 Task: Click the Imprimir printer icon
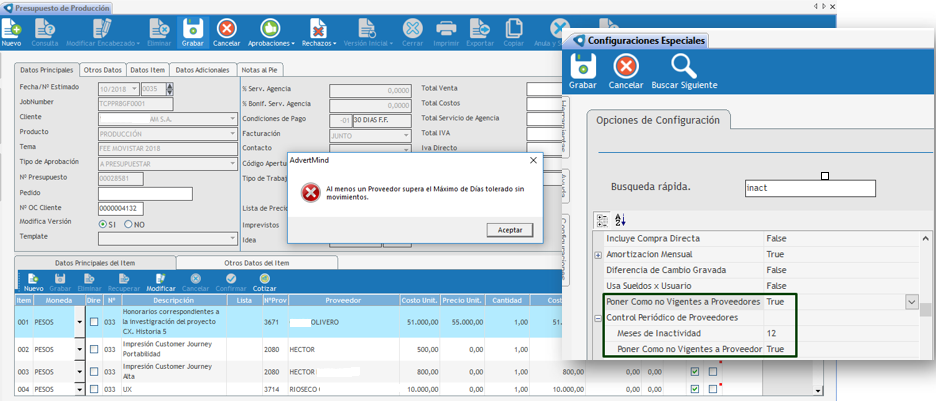[448, 31]
